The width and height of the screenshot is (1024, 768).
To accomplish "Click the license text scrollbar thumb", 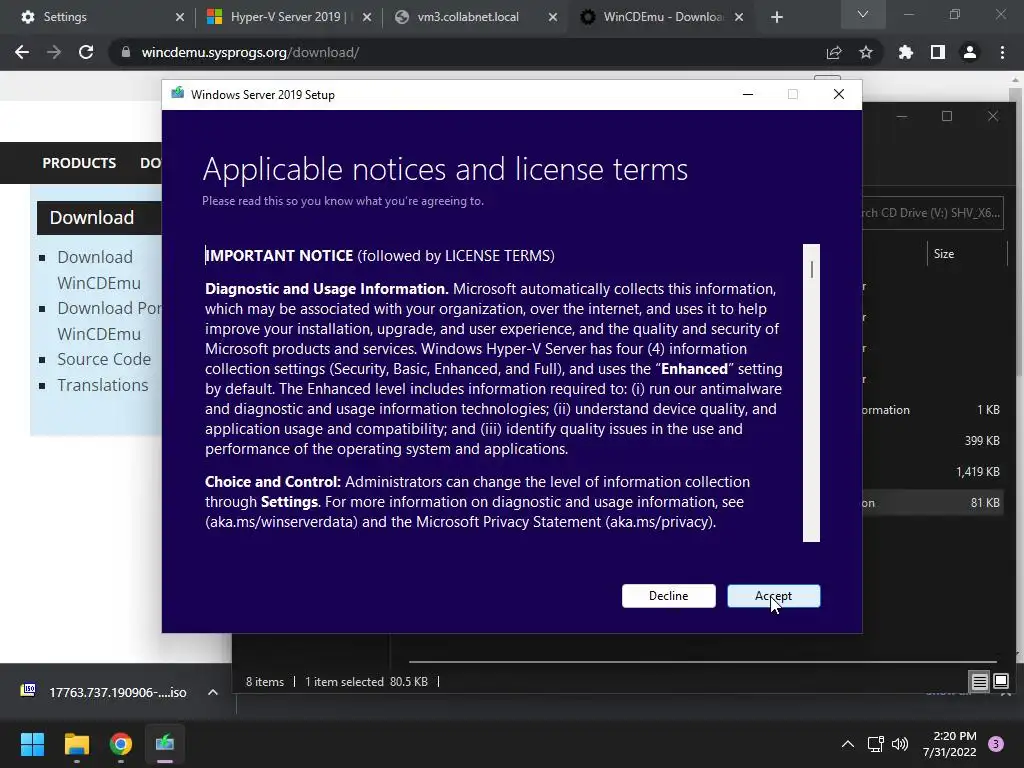I will pyautogui.click(x=811, y=269).
